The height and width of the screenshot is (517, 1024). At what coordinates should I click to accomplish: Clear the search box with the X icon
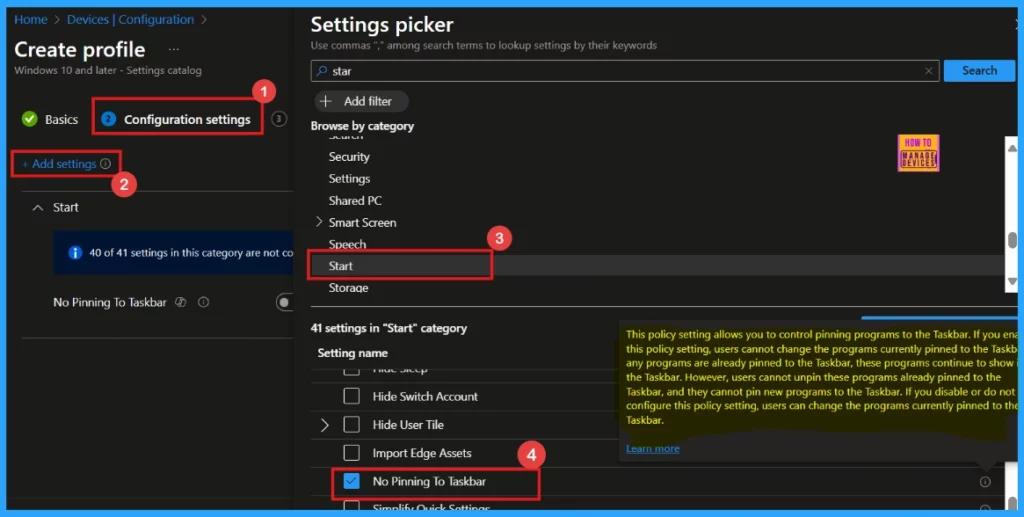pyautogui.click(x=929, y=71)
